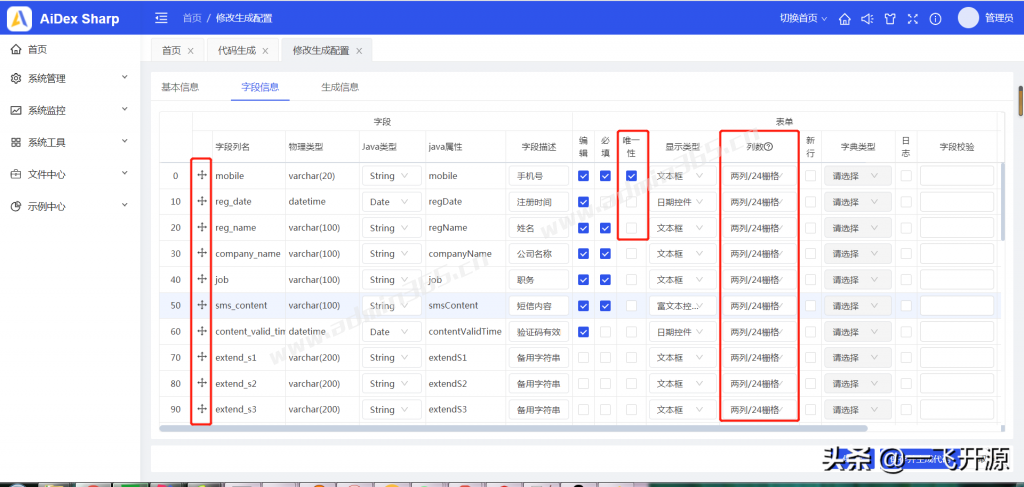Screen dimensions: 1024x487
Task: Open 字典类型 请选择 dropdown for job row
Action: click(857, 279)
